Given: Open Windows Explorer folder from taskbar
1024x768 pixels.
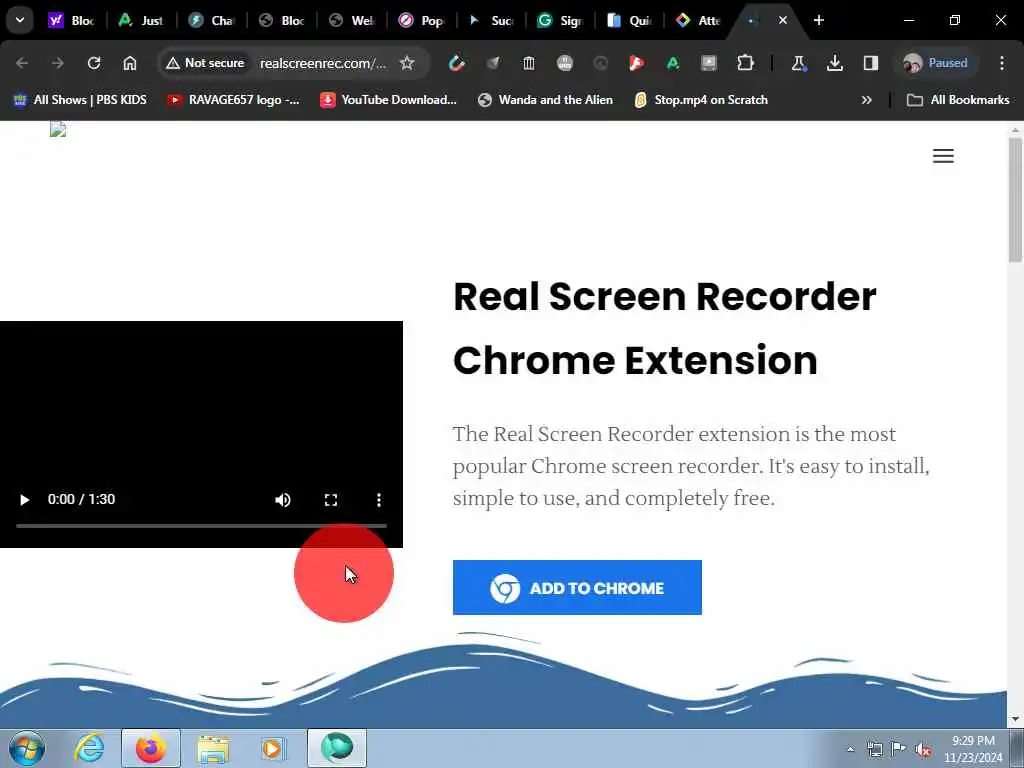Looking at the screenshot, I should pos(213,748).
